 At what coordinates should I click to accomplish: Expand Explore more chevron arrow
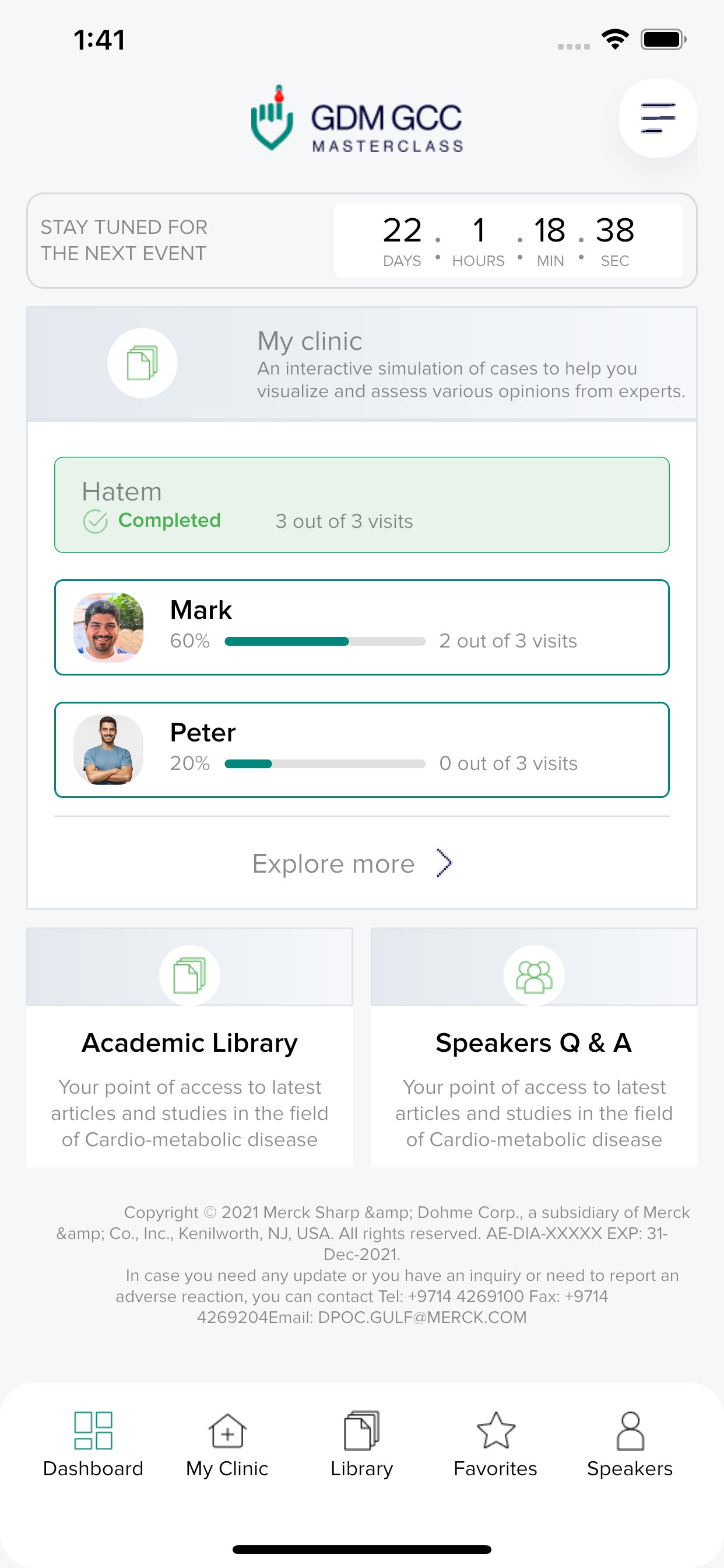pos(445,863)
